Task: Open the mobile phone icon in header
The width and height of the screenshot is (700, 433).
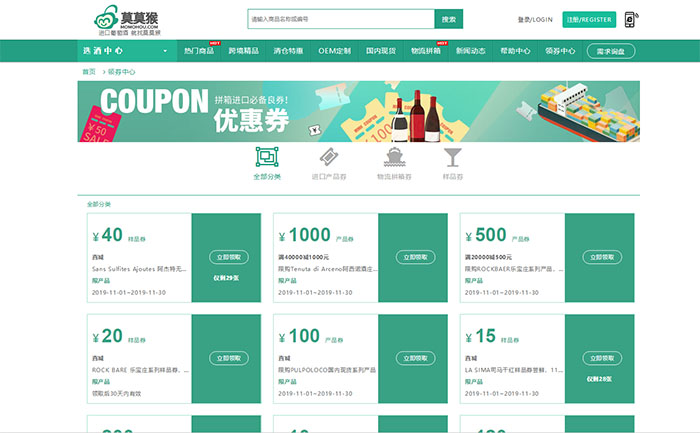Action: coord(631,19)
